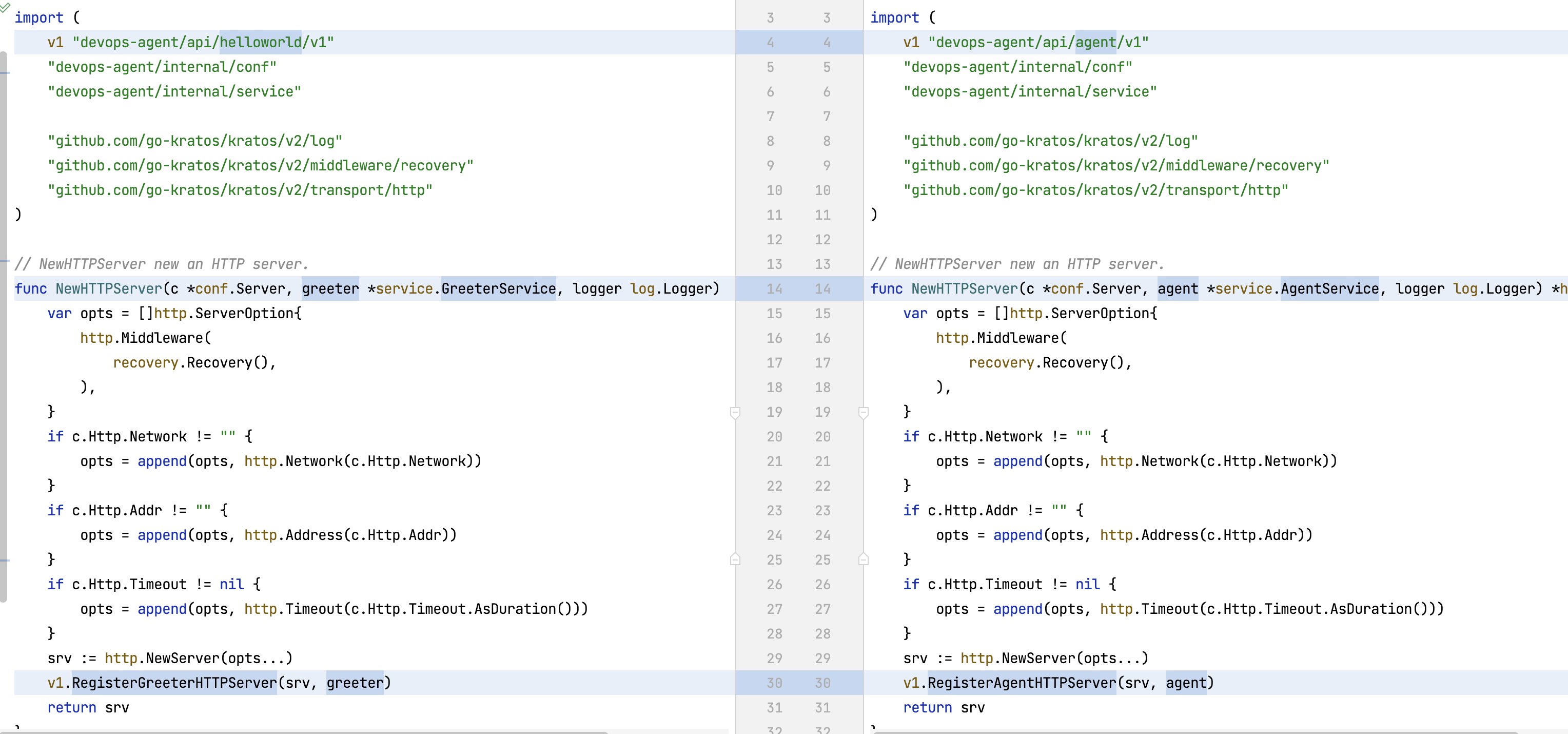Viewport: 1568px width, 734px height.
Task: Click right pane horizontal scrollbar at bottom
Action: click(x=1193, y=731)
